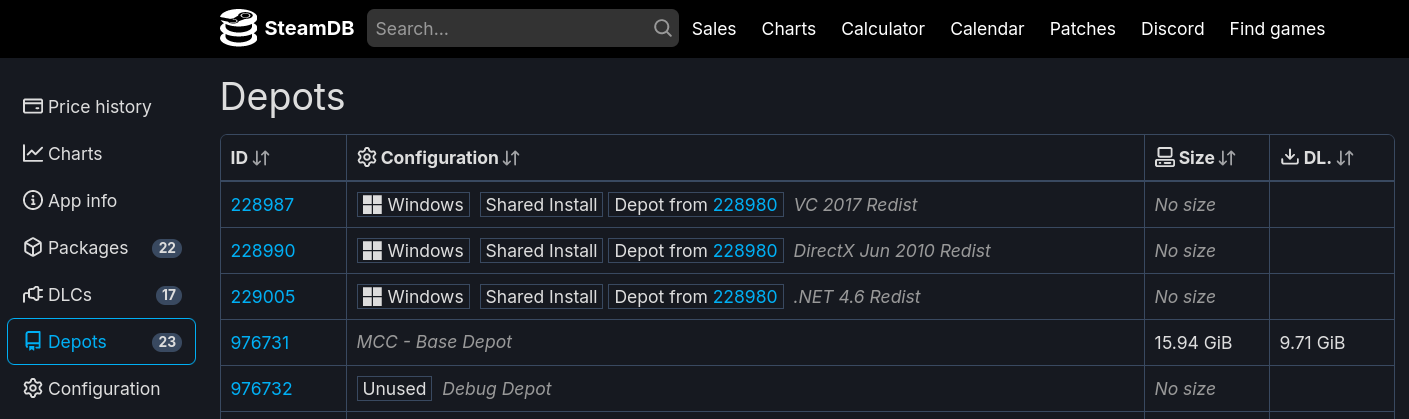Click the Debug Depot text
1409x419 pixels.
(497, 388)
